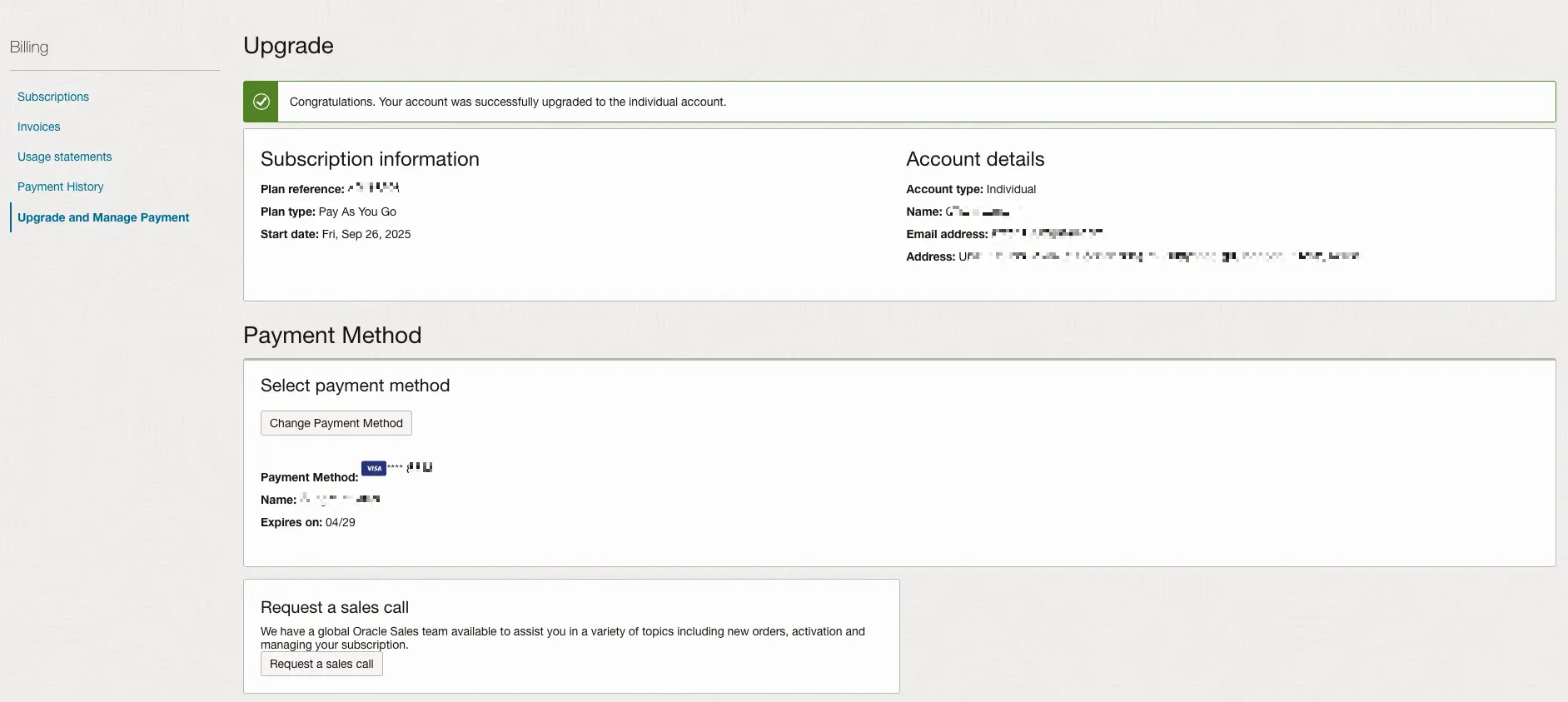Click the green success checkmark icon
Viewport: 1568px width, 702px height.
coord(261,102)
